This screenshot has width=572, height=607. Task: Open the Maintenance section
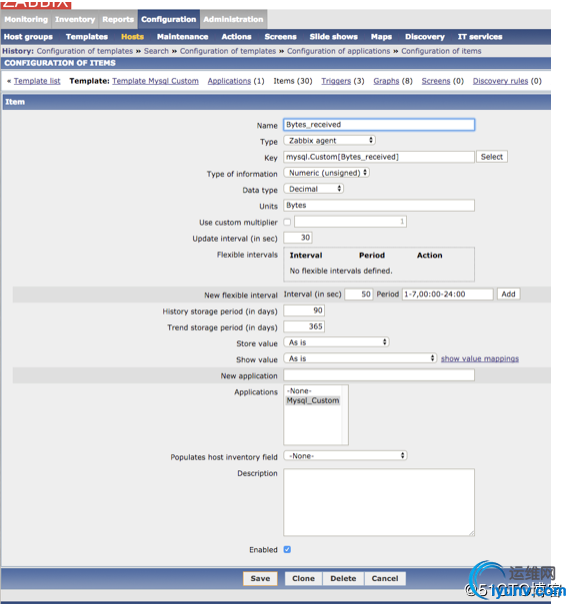coord(182,37)
